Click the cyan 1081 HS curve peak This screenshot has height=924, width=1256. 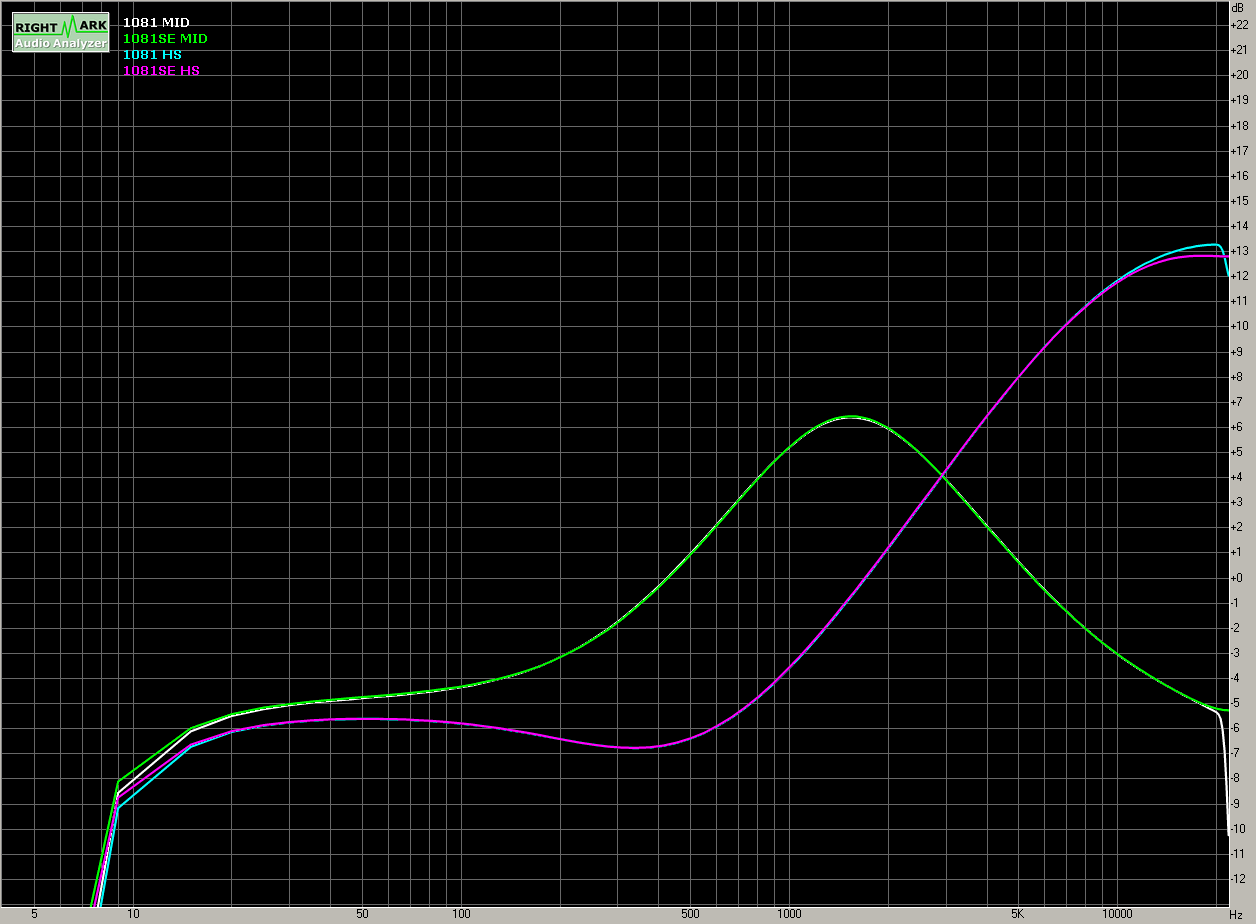click(x=1214, y=244)
